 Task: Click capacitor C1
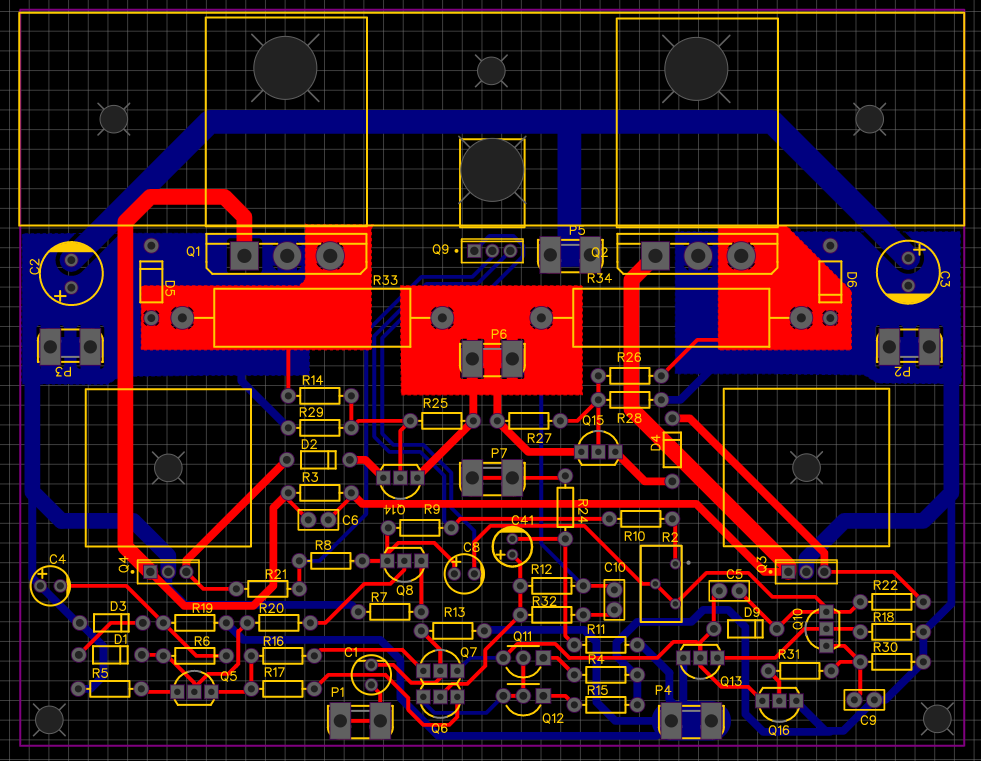[x=371, y=674]
